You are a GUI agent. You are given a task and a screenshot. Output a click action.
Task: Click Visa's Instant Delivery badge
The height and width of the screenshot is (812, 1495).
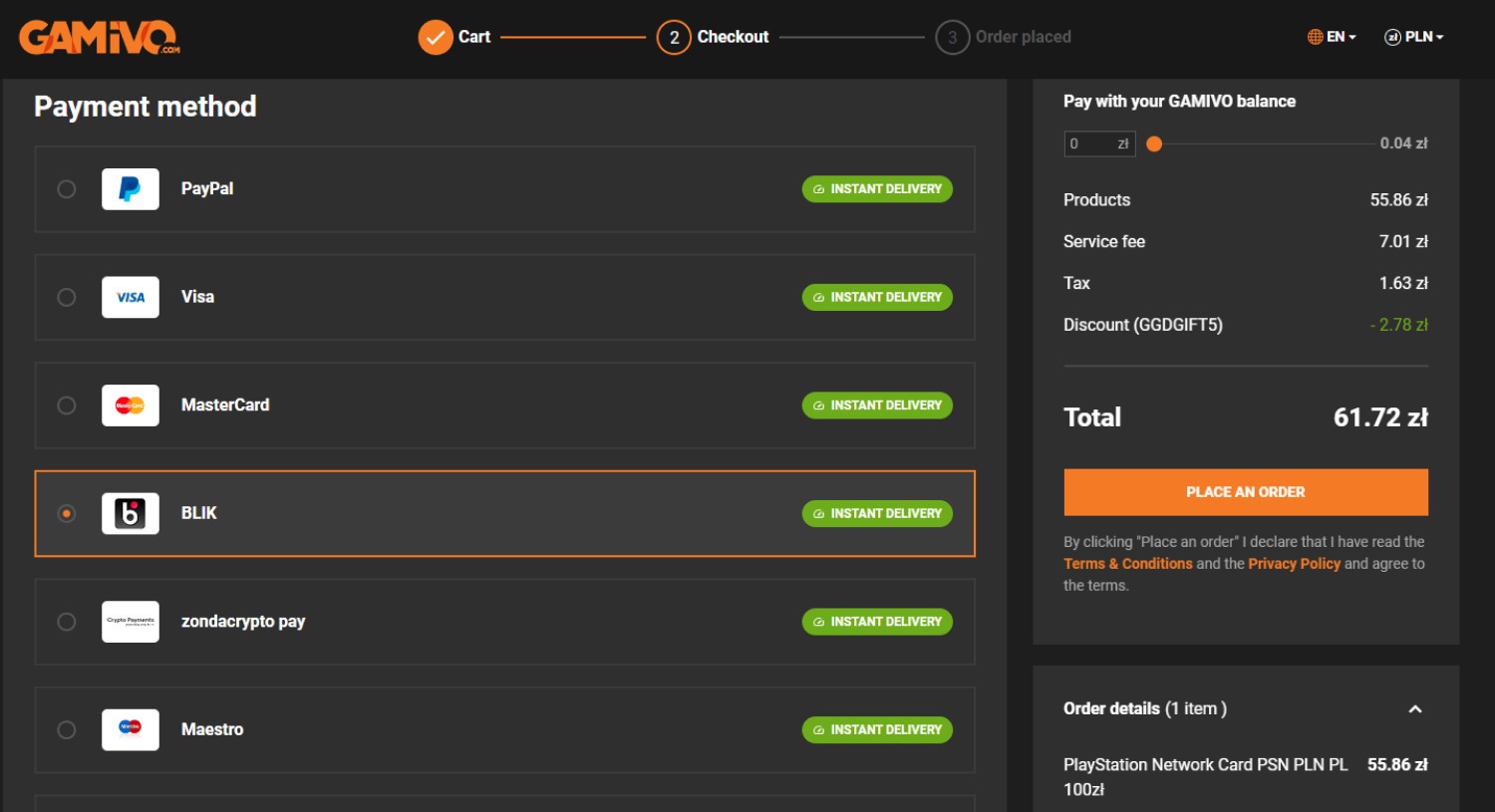(x=877, y=297)
